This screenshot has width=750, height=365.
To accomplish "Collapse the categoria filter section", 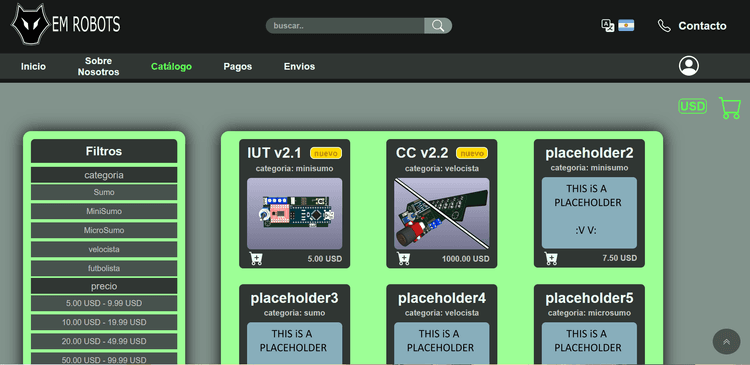I will click(x=104, y=175).
